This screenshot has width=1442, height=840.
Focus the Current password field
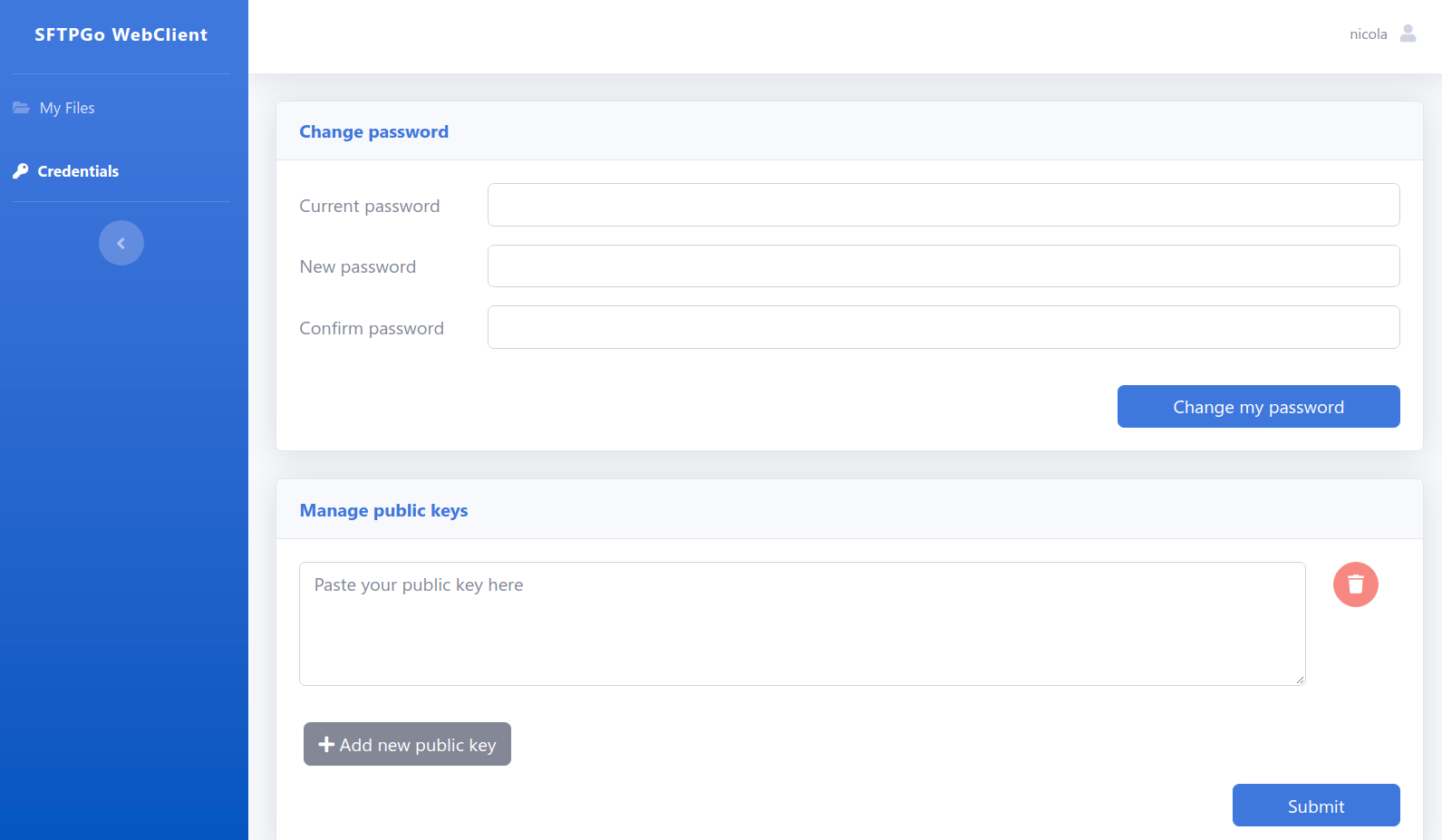point(943,205)
